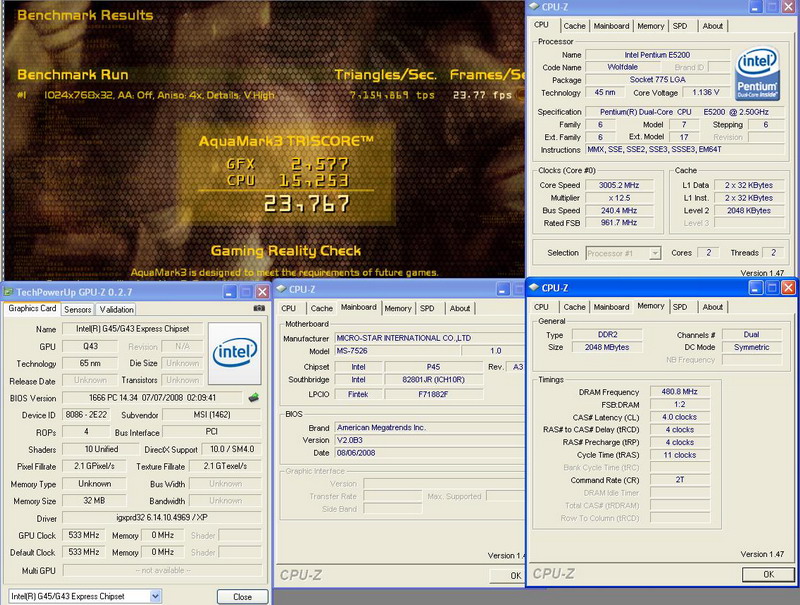Viewport: 800px width, 605px height.
Task: Click OK in Memory CPU-Z window
Action: point(768,574)
